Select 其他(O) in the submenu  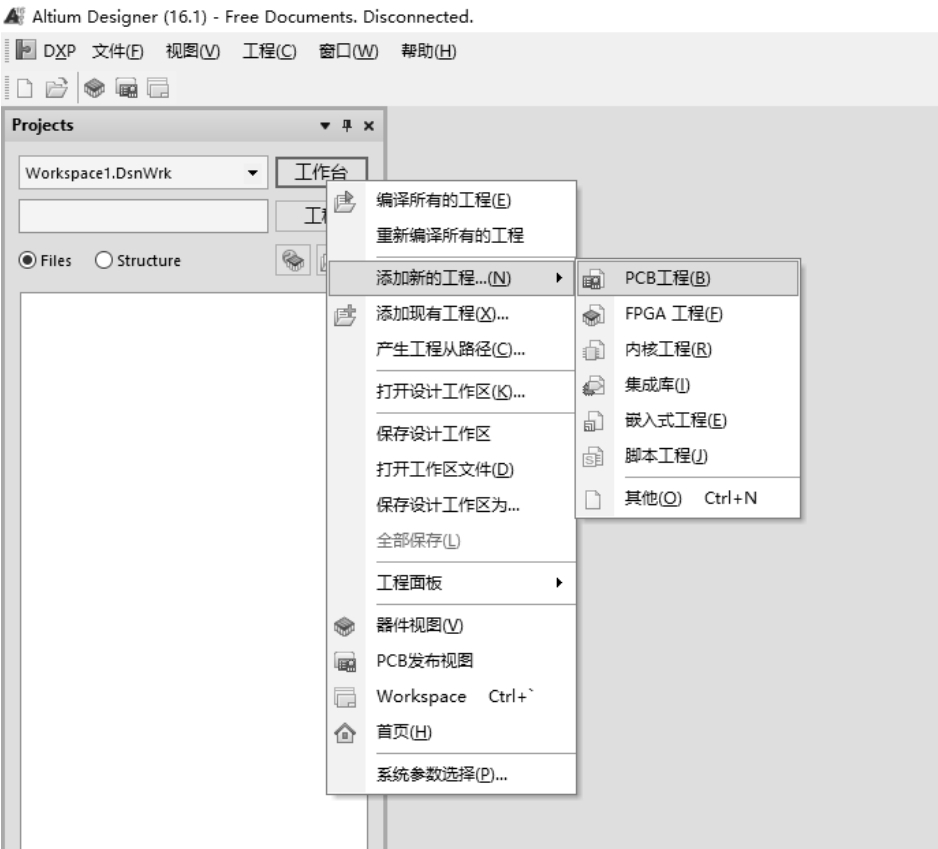click(690, 498)
